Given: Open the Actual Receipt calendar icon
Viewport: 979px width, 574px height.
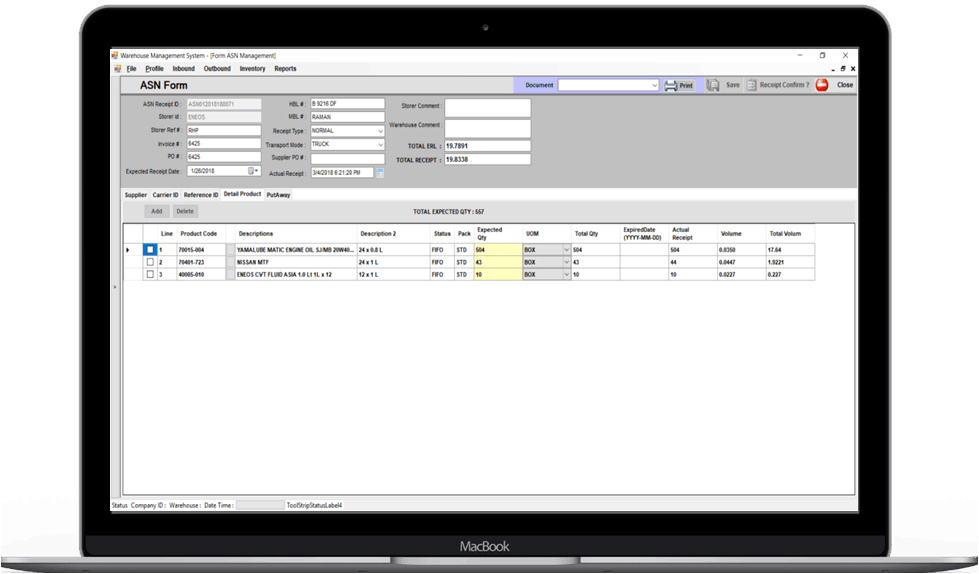Looking at the screenshot, I should [380, 173].
